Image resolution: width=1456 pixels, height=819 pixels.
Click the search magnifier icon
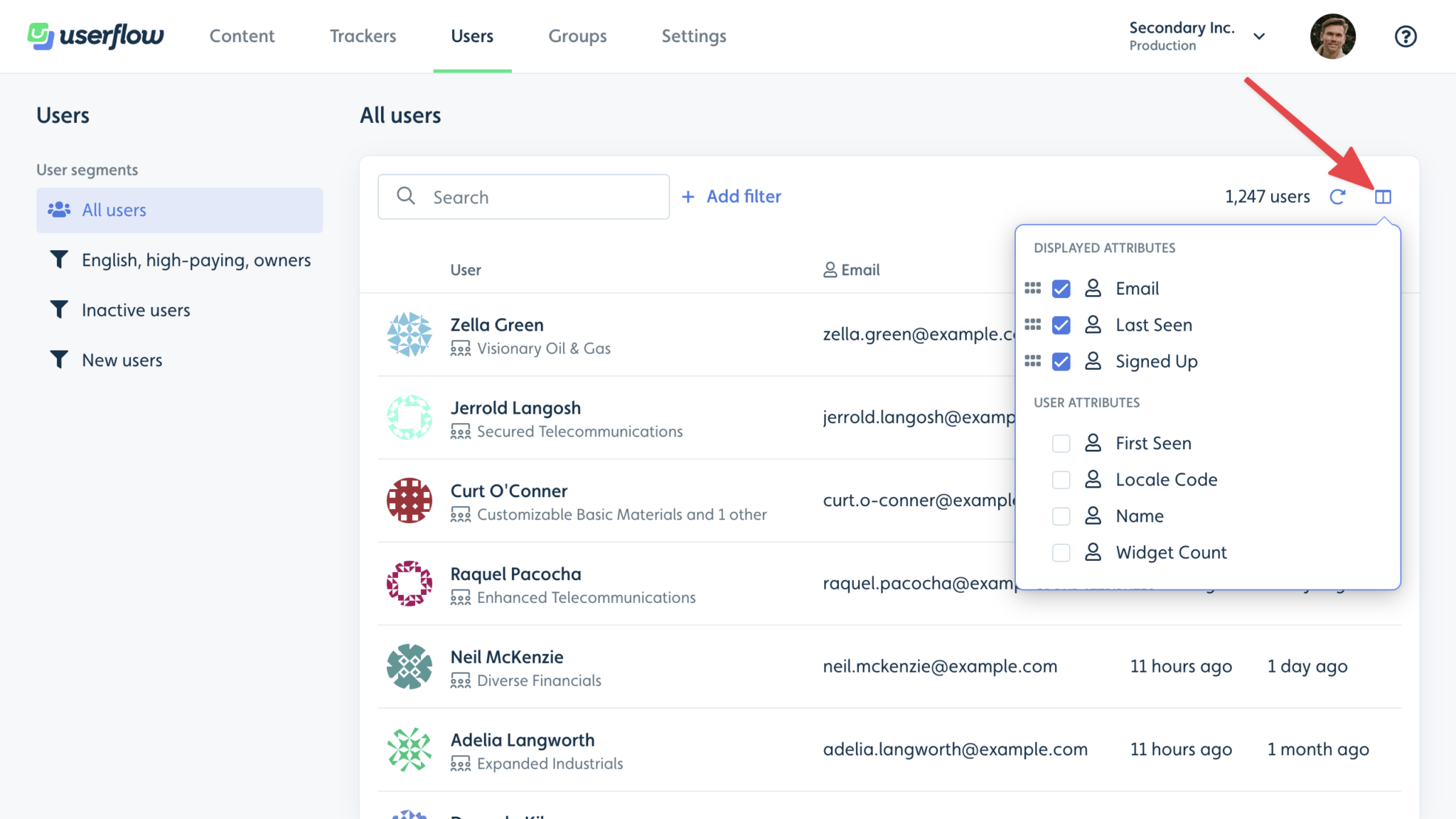click(x=406, y=196)
